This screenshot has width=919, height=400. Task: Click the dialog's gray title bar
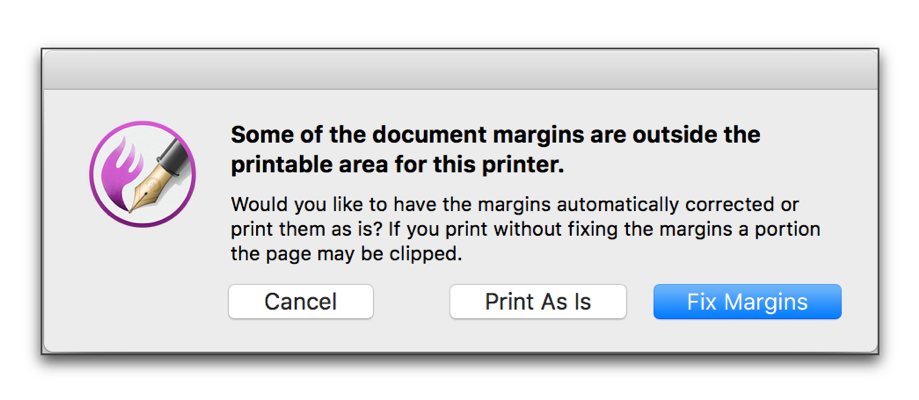pos(460,70)
